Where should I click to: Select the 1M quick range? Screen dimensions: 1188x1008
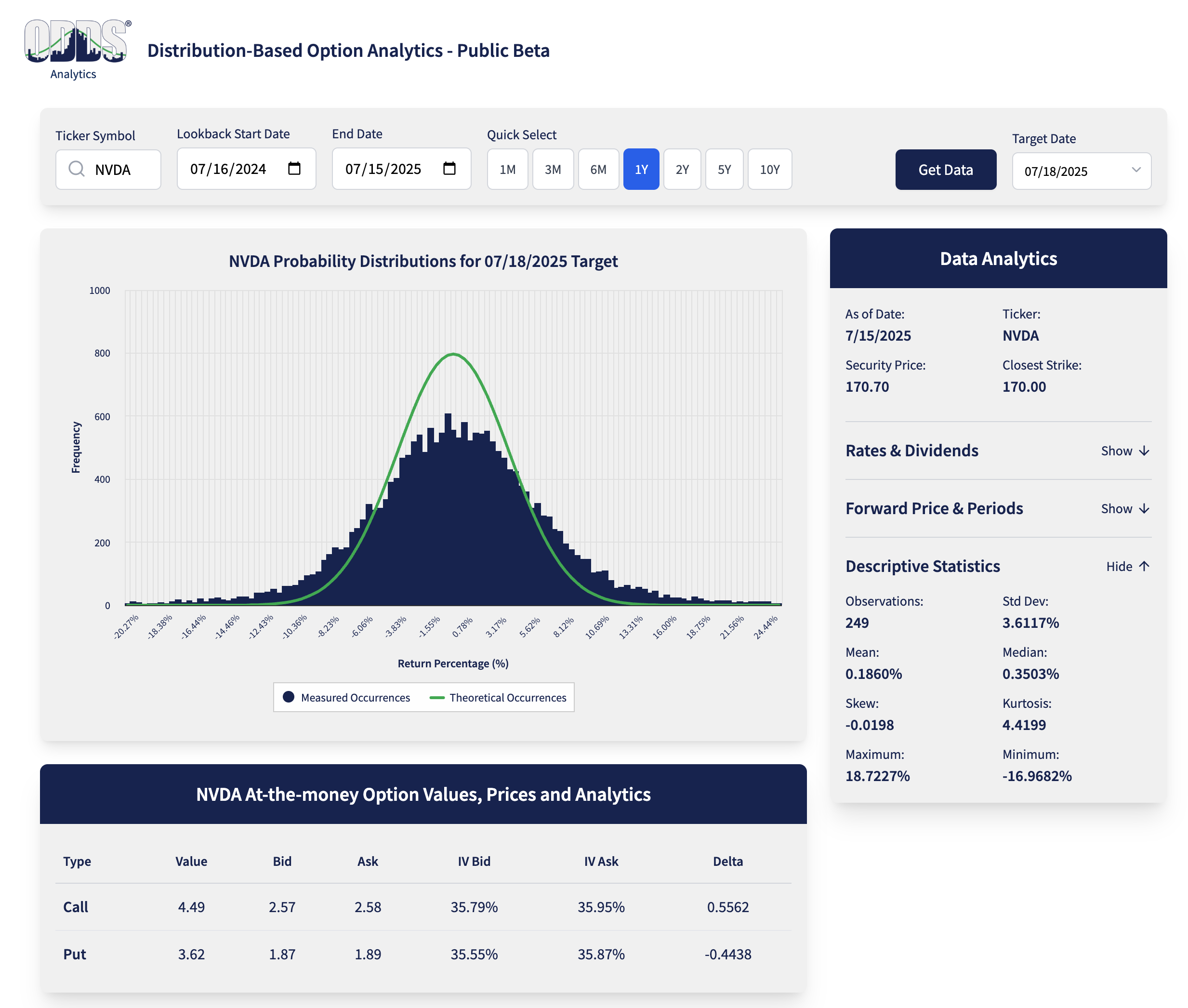[507, 169]
